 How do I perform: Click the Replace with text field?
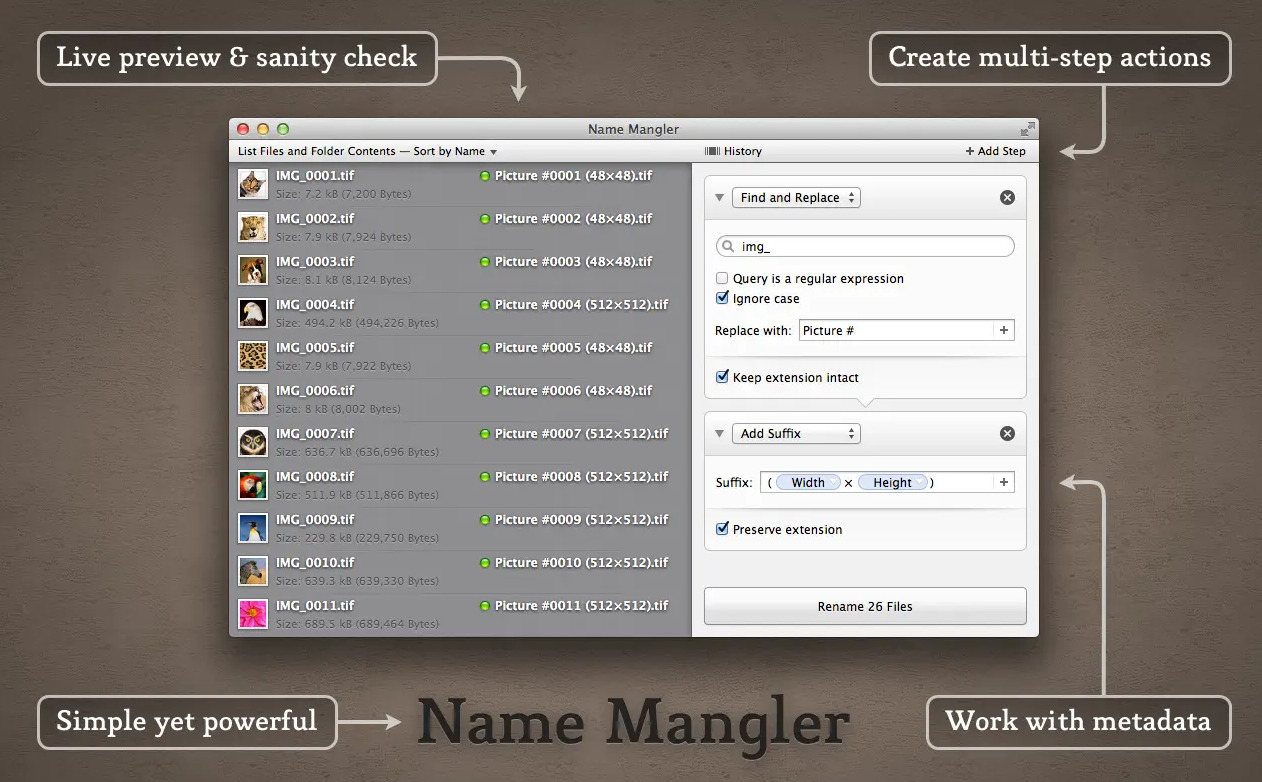point(897,330)
